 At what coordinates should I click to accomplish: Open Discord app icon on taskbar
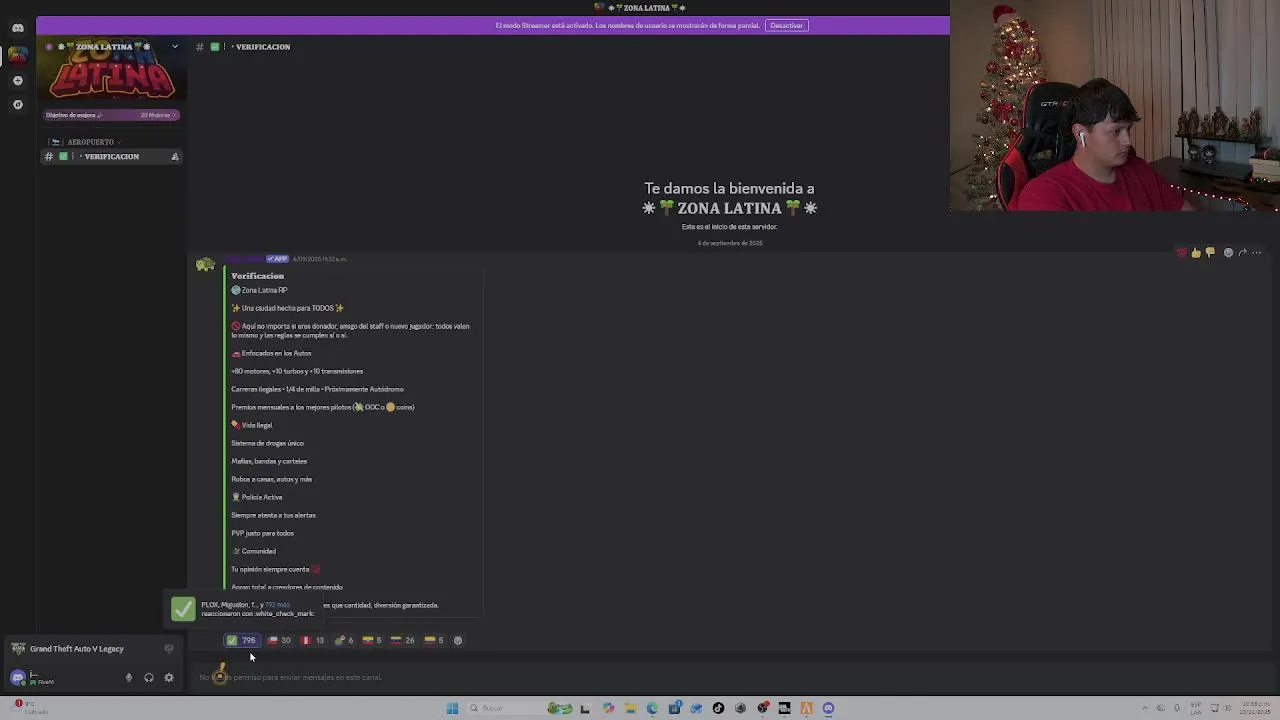(x=828, y=708)
